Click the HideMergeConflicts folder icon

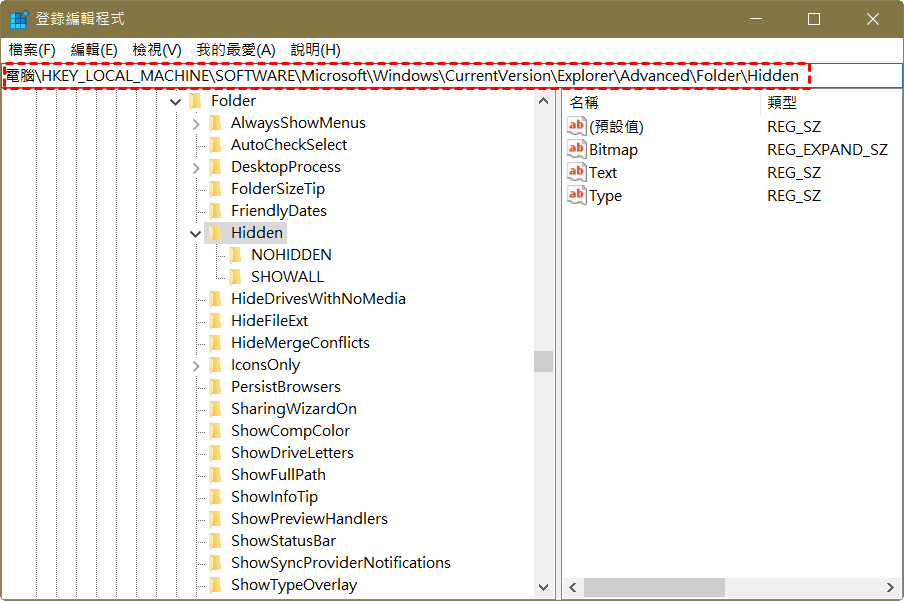tap(216, 343)
